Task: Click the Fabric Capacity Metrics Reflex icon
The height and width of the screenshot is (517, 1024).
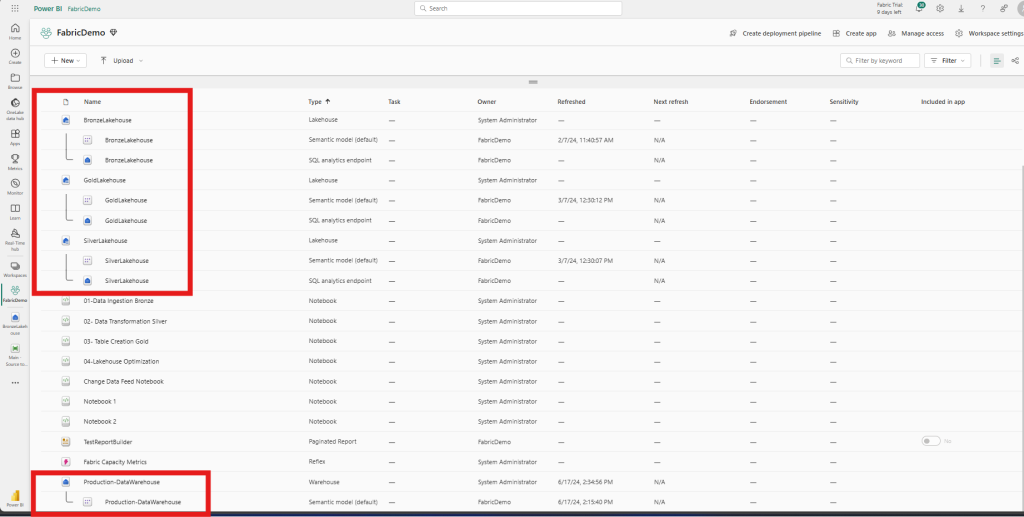Action: [66, 462]
